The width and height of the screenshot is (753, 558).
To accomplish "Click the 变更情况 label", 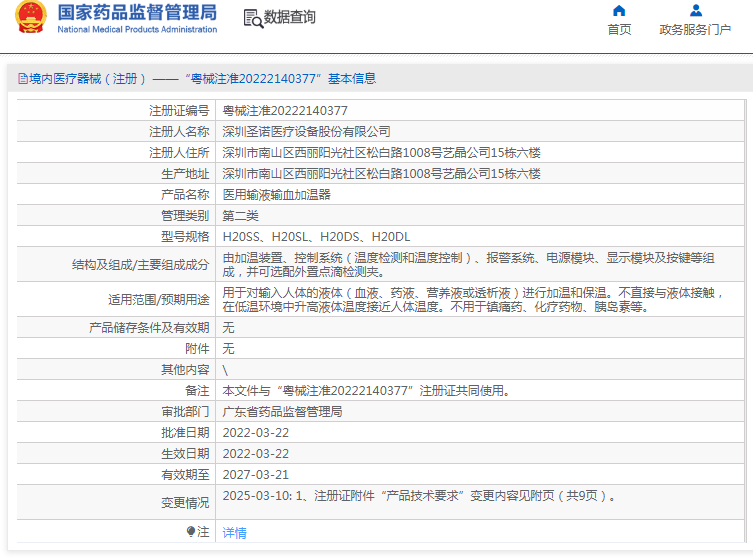I will [x=185, y=503].
